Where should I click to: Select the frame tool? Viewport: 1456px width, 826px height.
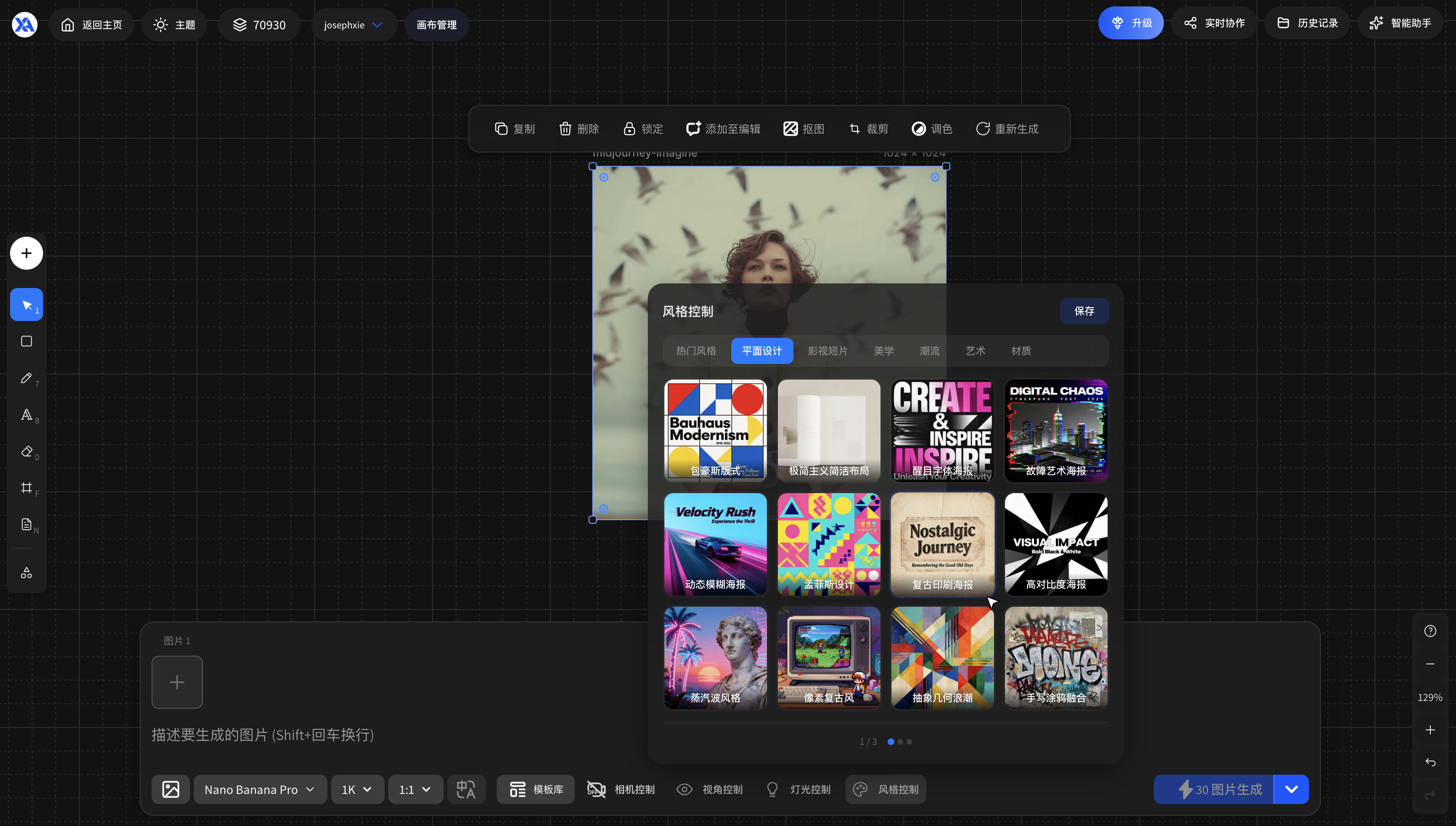26,488
